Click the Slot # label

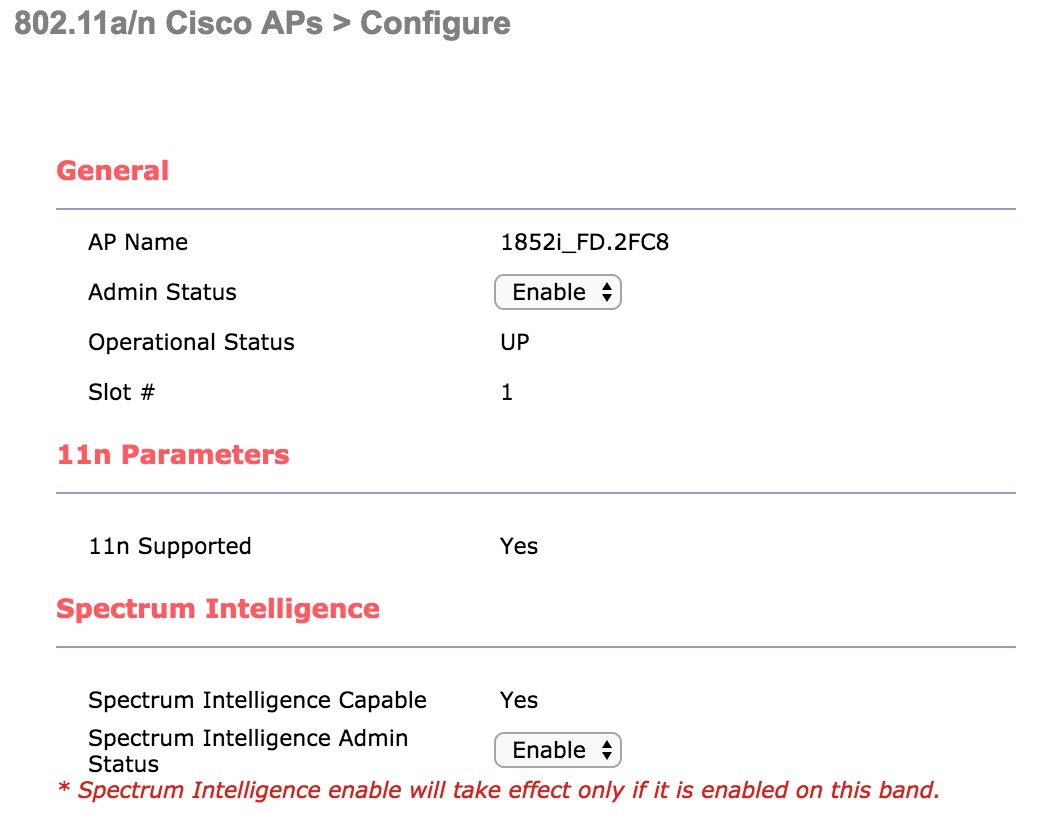click(122, 392)
